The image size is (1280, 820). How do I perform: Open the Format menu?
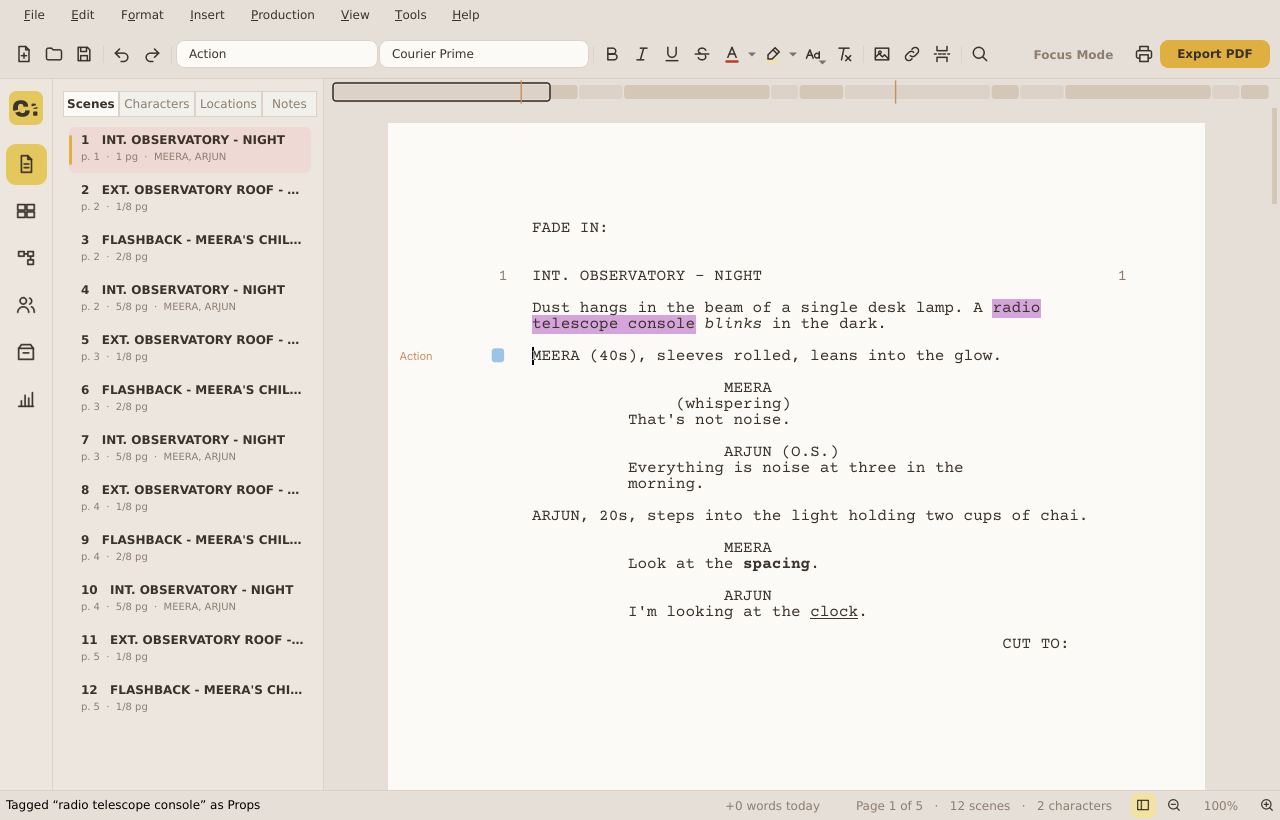pos(142,15)
